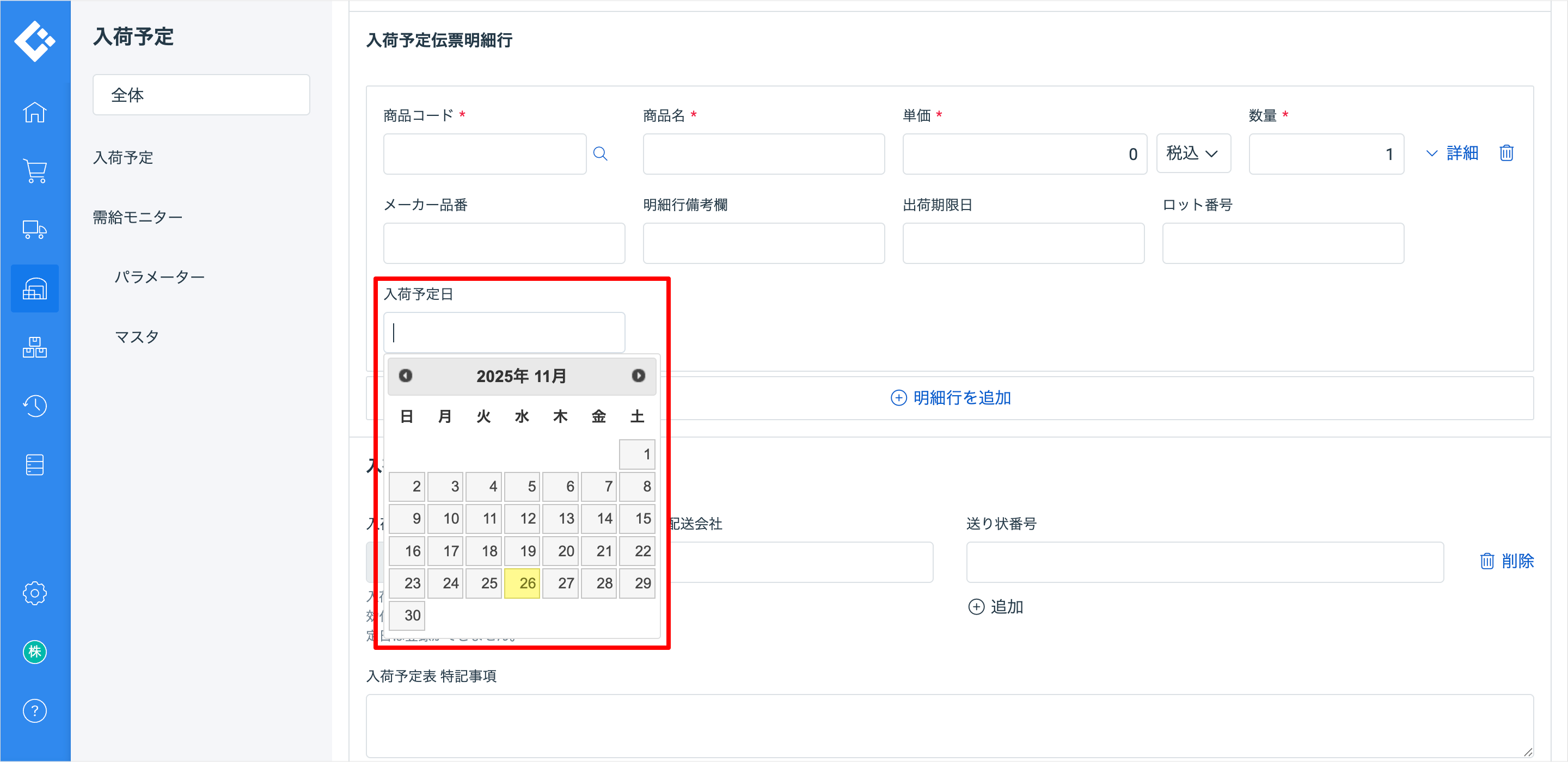Viewport: 1568px width, 762px height.
Task: Click the help question mark icon
Action: point(35,710)
